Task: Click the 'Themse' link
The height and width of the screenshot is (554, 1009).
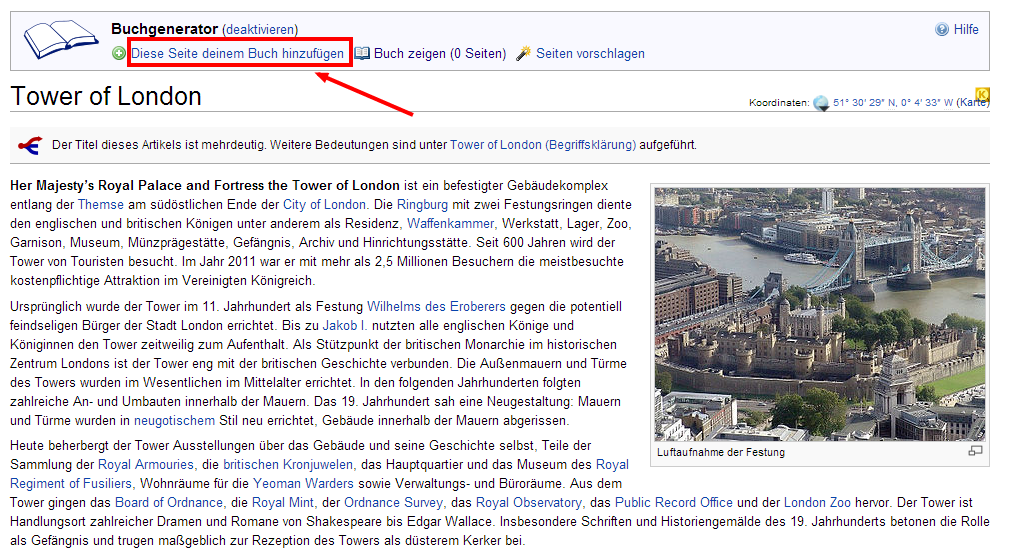Action: 100,205
